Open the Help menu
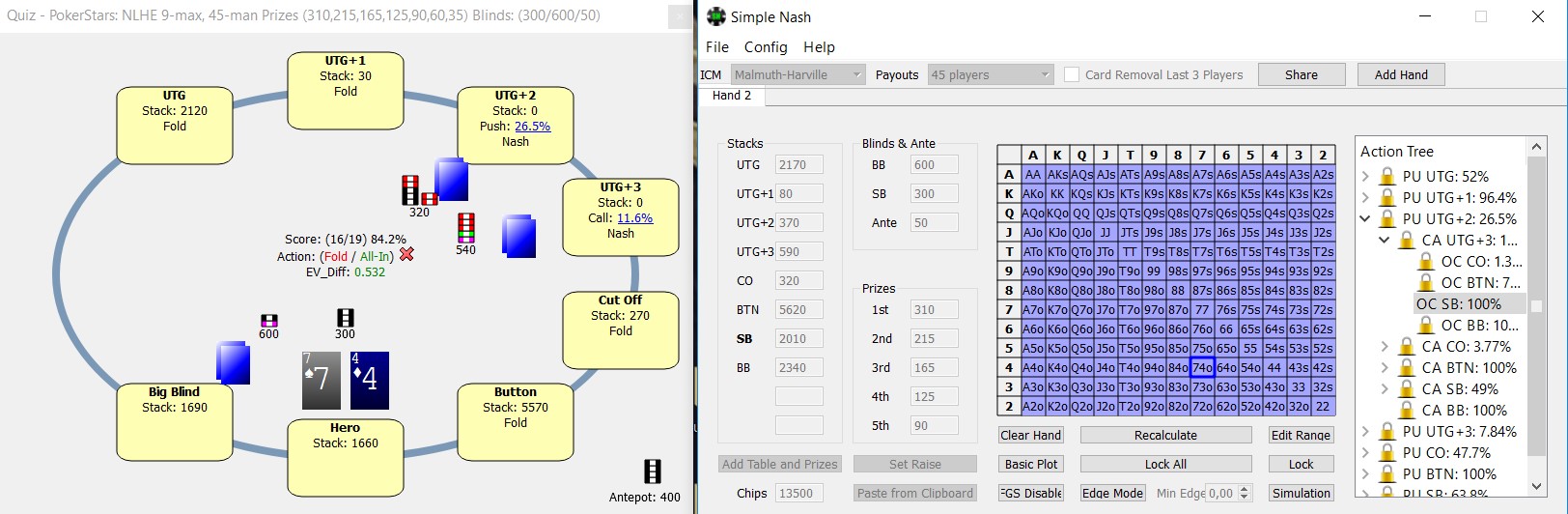Viewport: 1568px width, 514px height. point(819,46)
